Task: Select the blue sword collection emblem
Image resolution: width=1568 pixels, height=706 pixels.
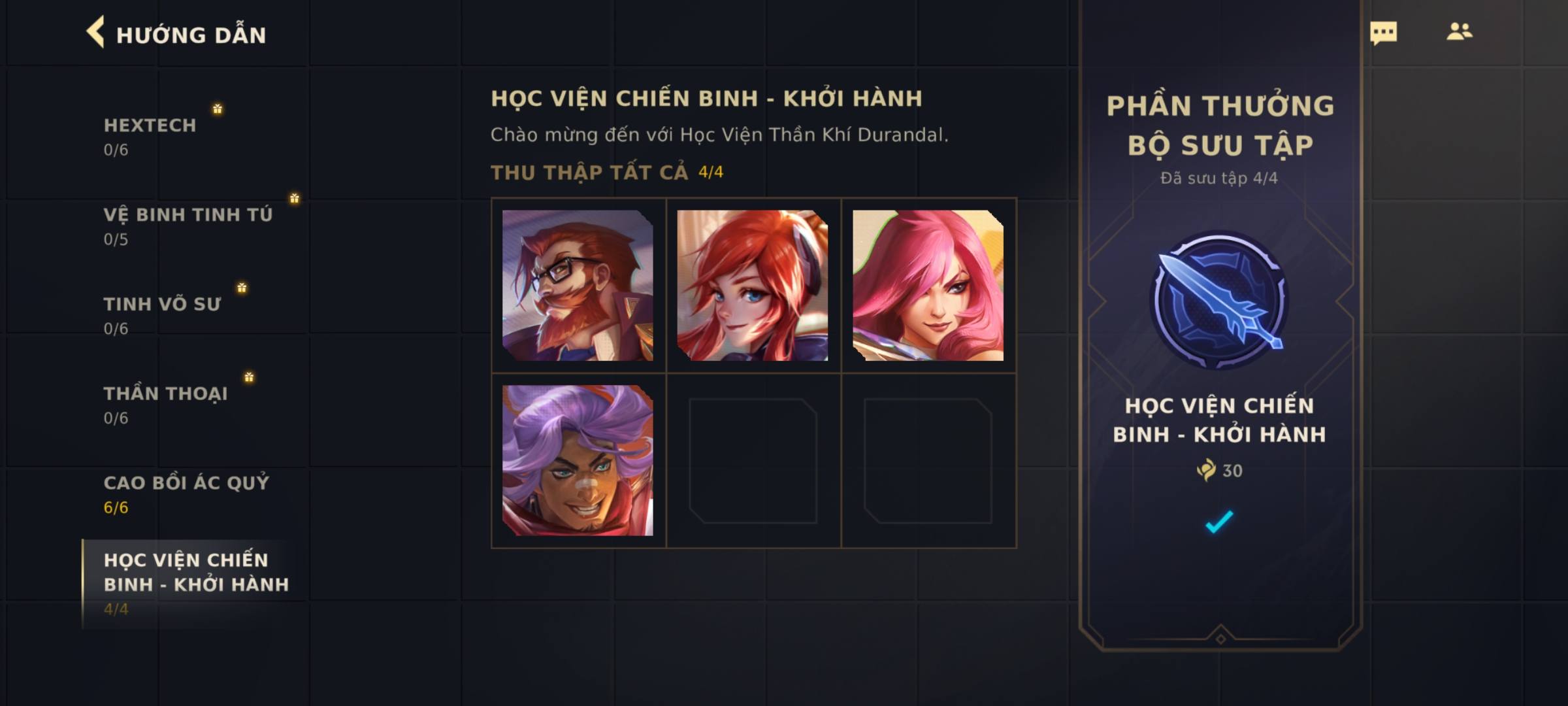Action: [1218, 301]
